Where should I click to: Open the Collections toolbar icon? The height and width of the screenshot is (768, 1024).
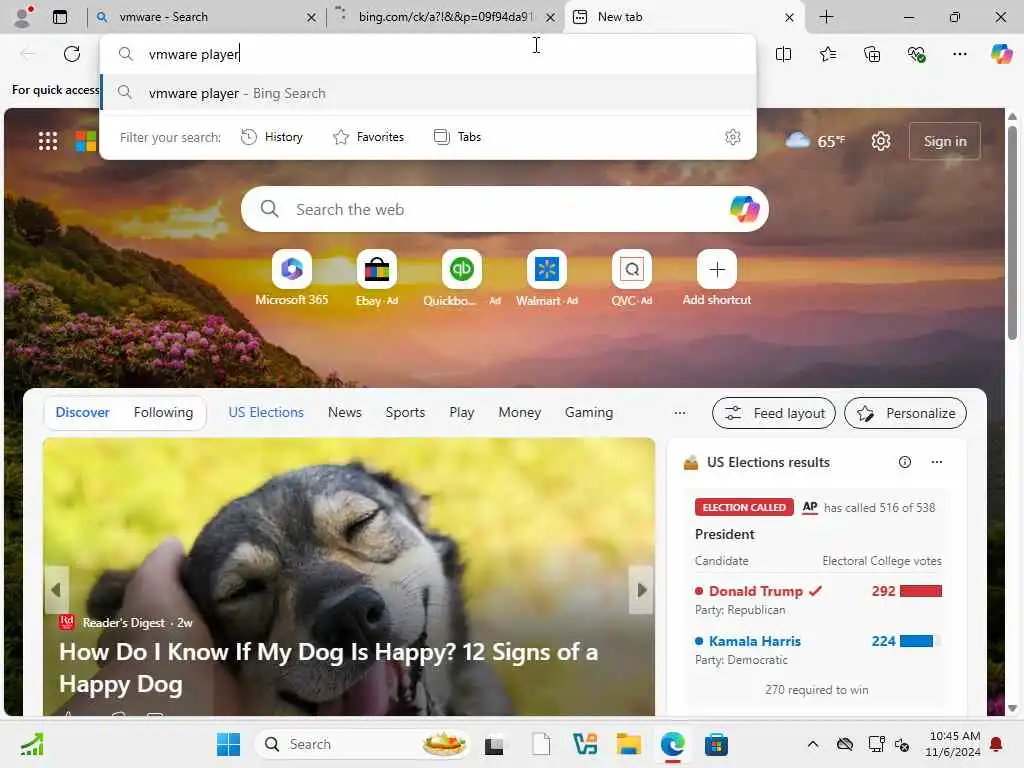(872, 54)
